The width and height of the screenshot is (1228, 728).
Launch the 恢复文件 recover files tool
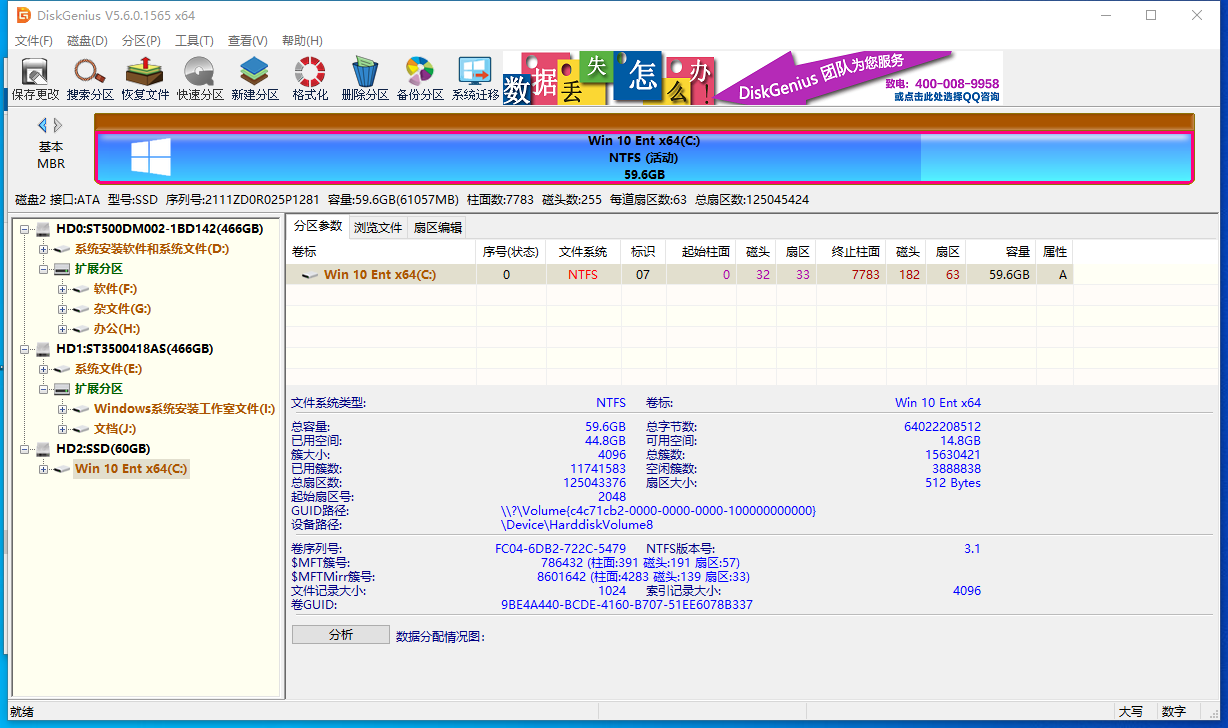coord(145,79)
